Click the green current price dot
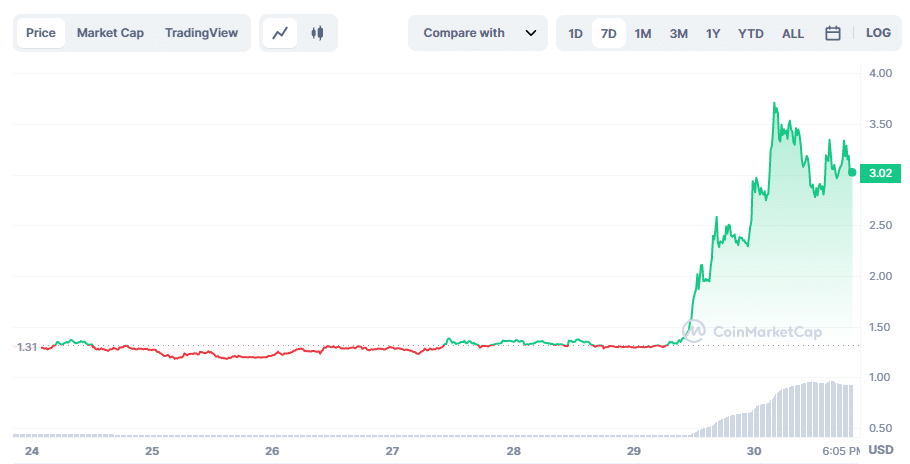This screenshot has height=464, width=910. click(x=852, y=172)
